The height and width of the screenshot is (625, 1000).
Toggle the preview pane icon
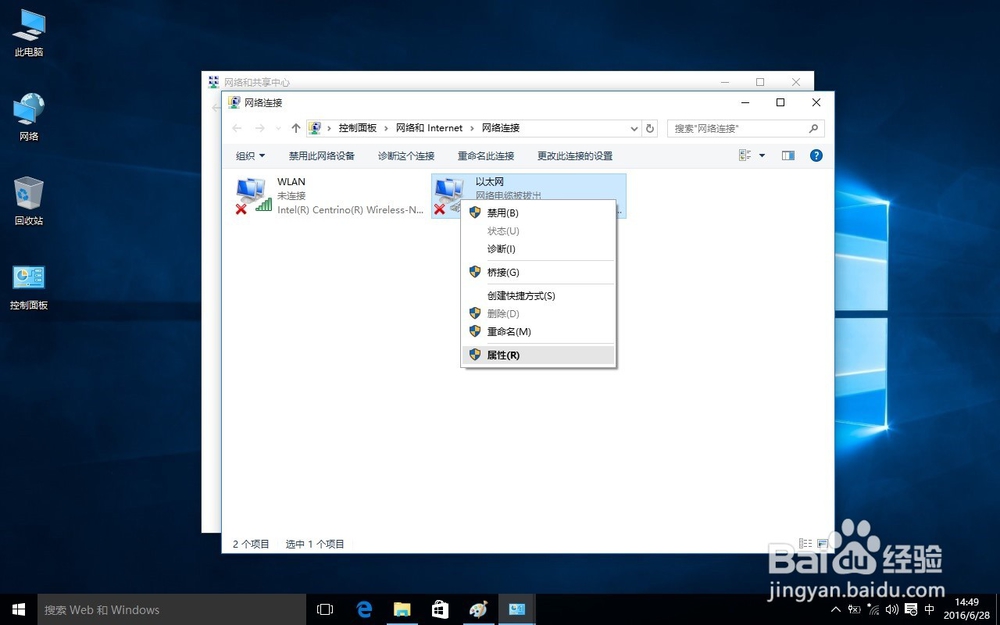789,155
